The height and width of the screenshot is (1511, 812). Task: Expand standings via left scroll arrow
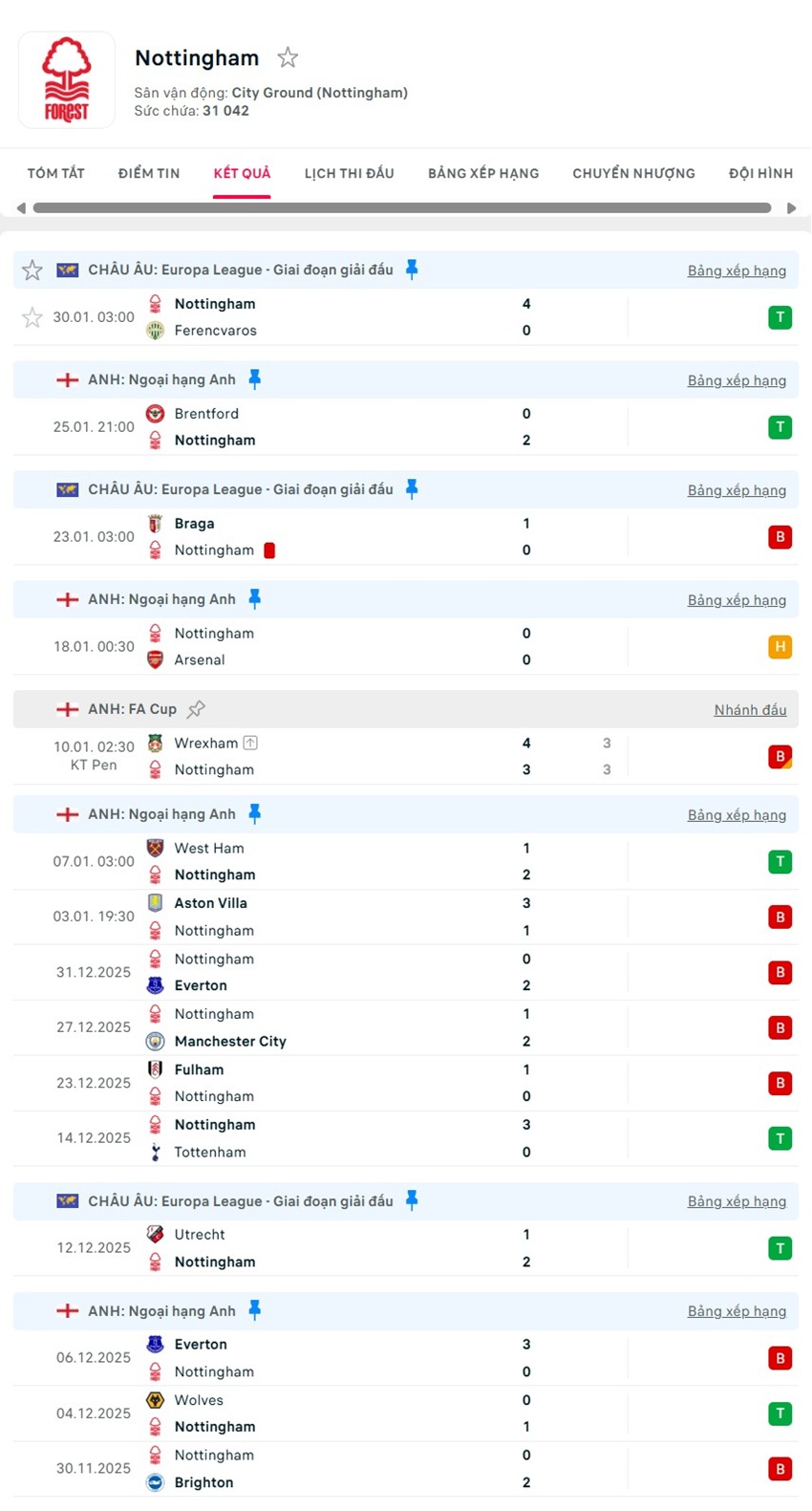pos(21,205)
